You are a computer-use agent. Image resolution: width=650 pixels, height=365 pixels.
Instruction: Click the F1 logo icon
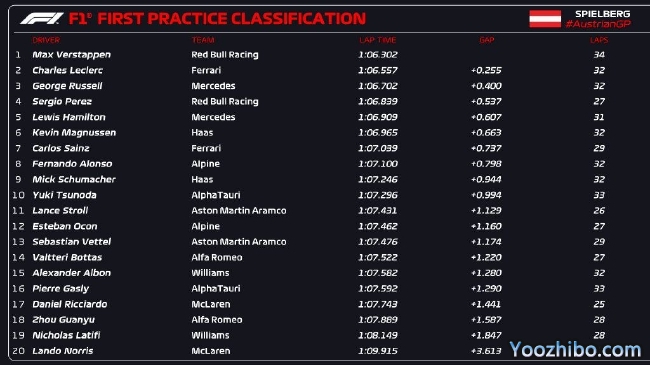42,19
